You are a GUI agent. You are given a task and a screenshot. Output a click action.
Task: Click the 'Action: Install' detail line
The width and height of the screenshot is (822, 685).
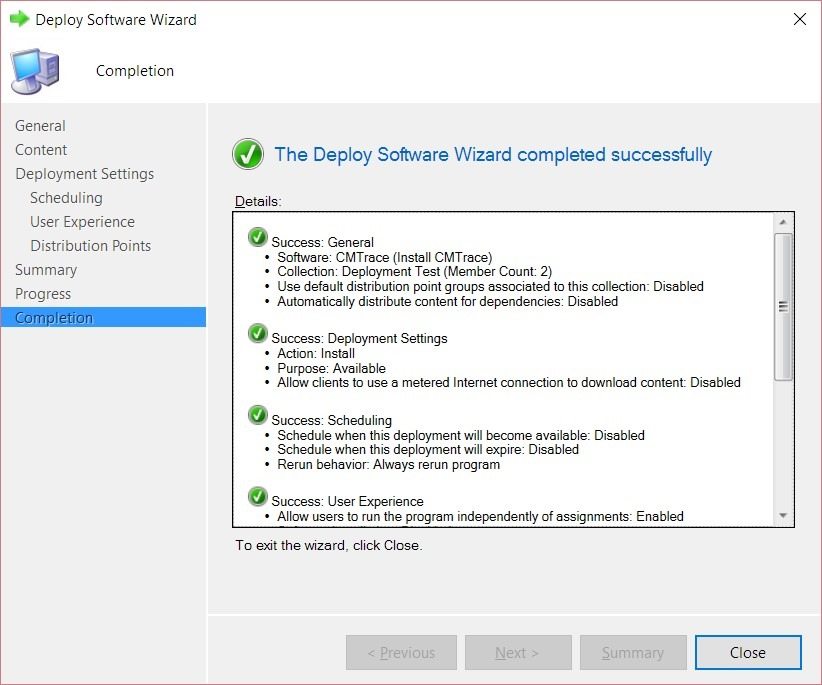(x=316, y=353)
